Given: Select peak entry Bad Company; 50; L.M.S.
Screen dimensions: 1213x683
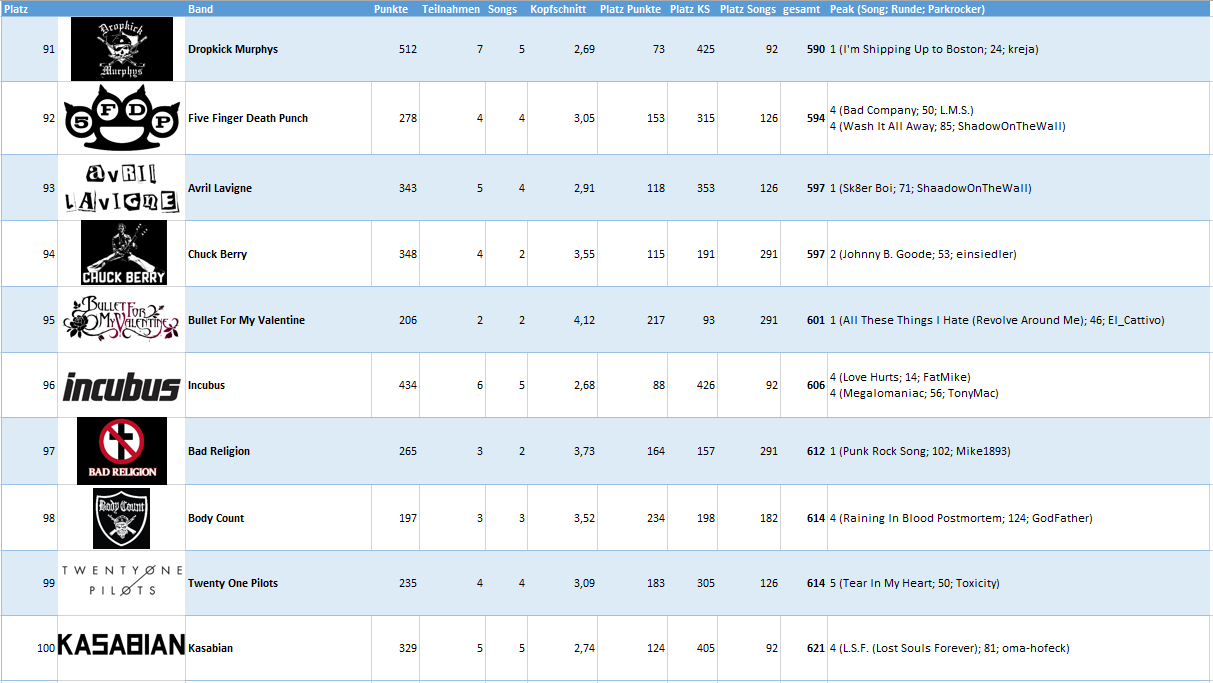Looking at the screenshot, I should click(x=901, y=110).
